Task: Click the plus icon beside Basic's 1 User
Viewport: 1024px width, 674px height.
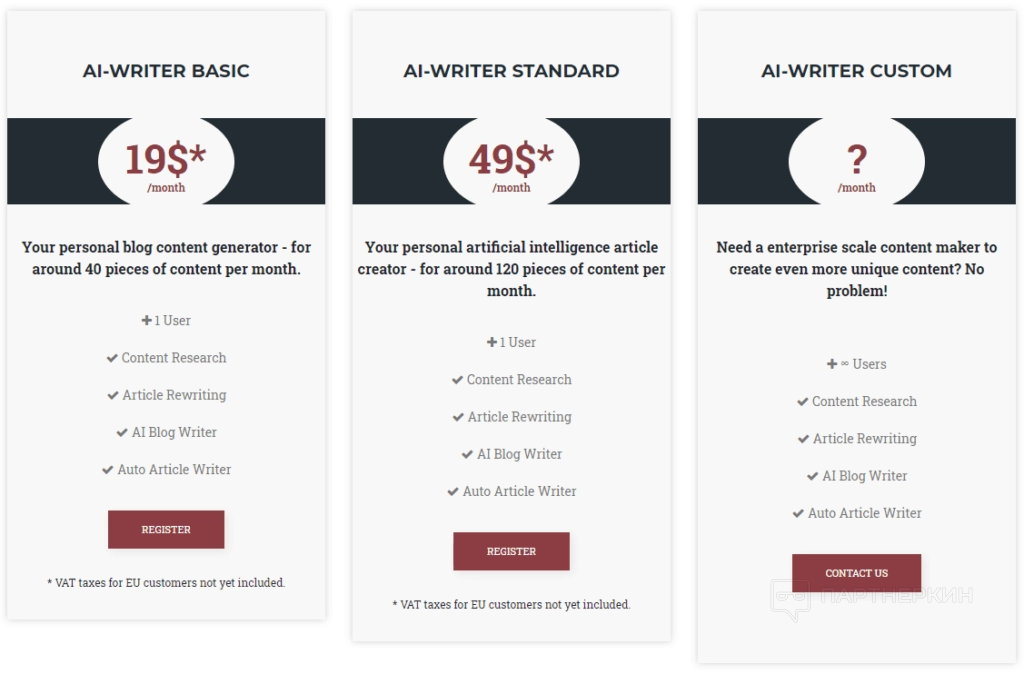Action: (x=146, y=320)
